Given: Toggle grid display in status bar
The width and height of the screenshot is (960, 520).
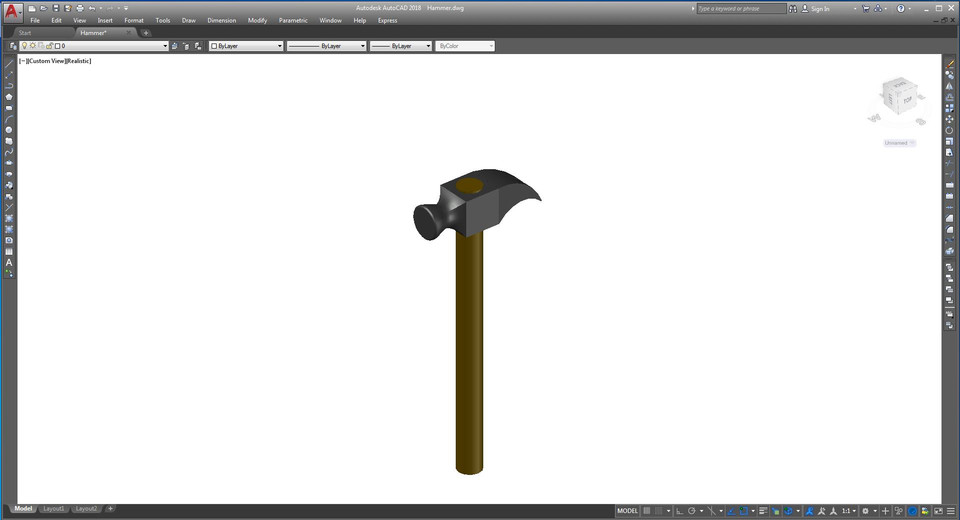Looking at the screenshot, I should 647,511.
